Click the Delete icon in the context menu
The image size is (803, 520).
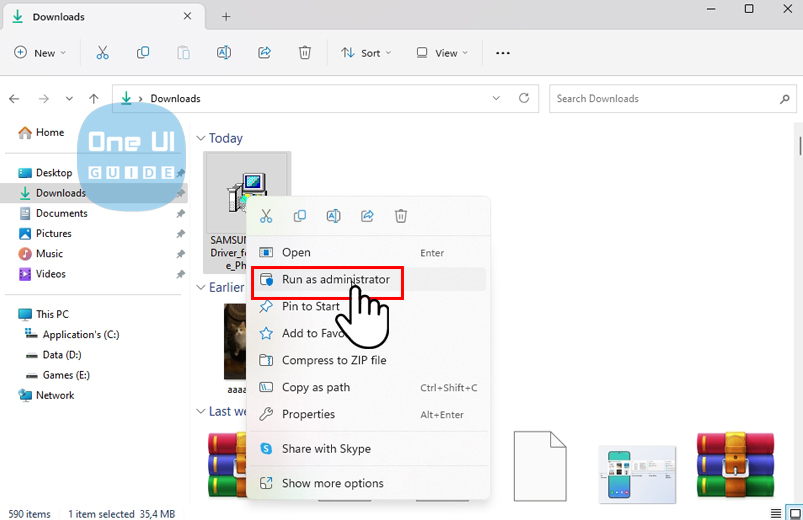coord(401,216)
